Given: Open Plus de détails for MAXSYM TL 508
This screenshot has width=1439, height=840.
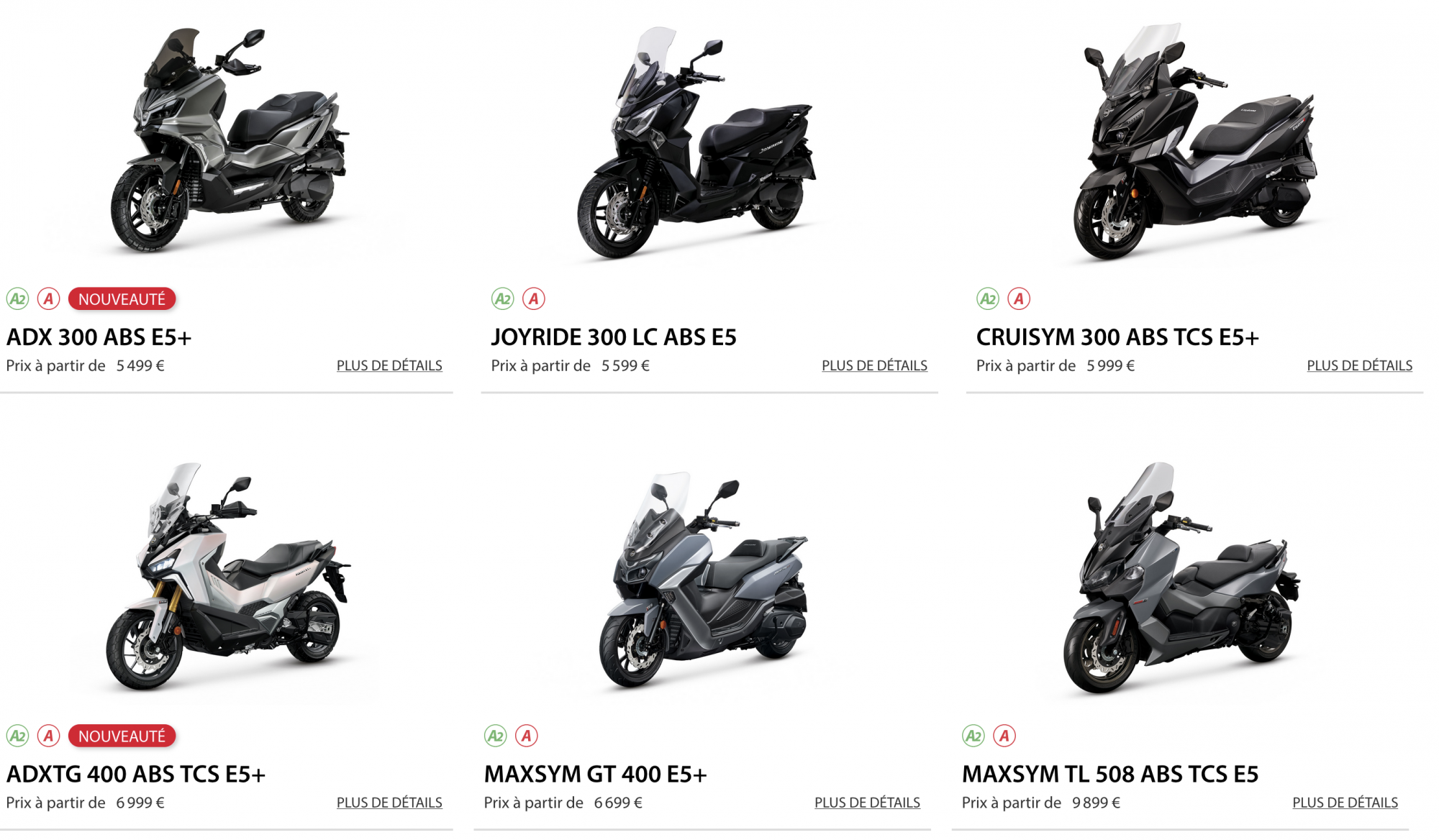Looking at the screenshot, I should coord(1345,803).
